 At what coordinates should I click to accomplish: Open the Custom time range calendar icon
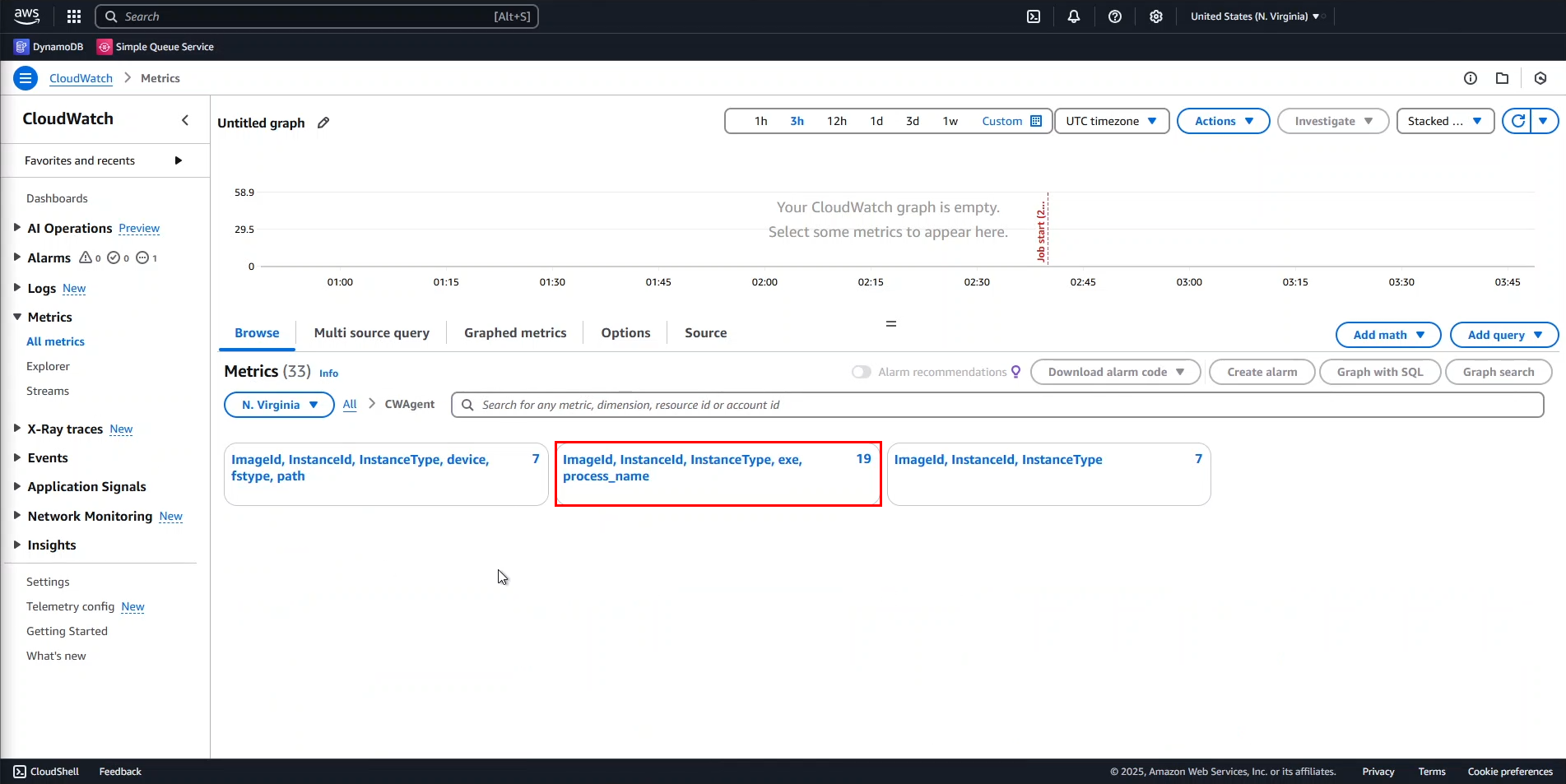(x=1036, y=120)
